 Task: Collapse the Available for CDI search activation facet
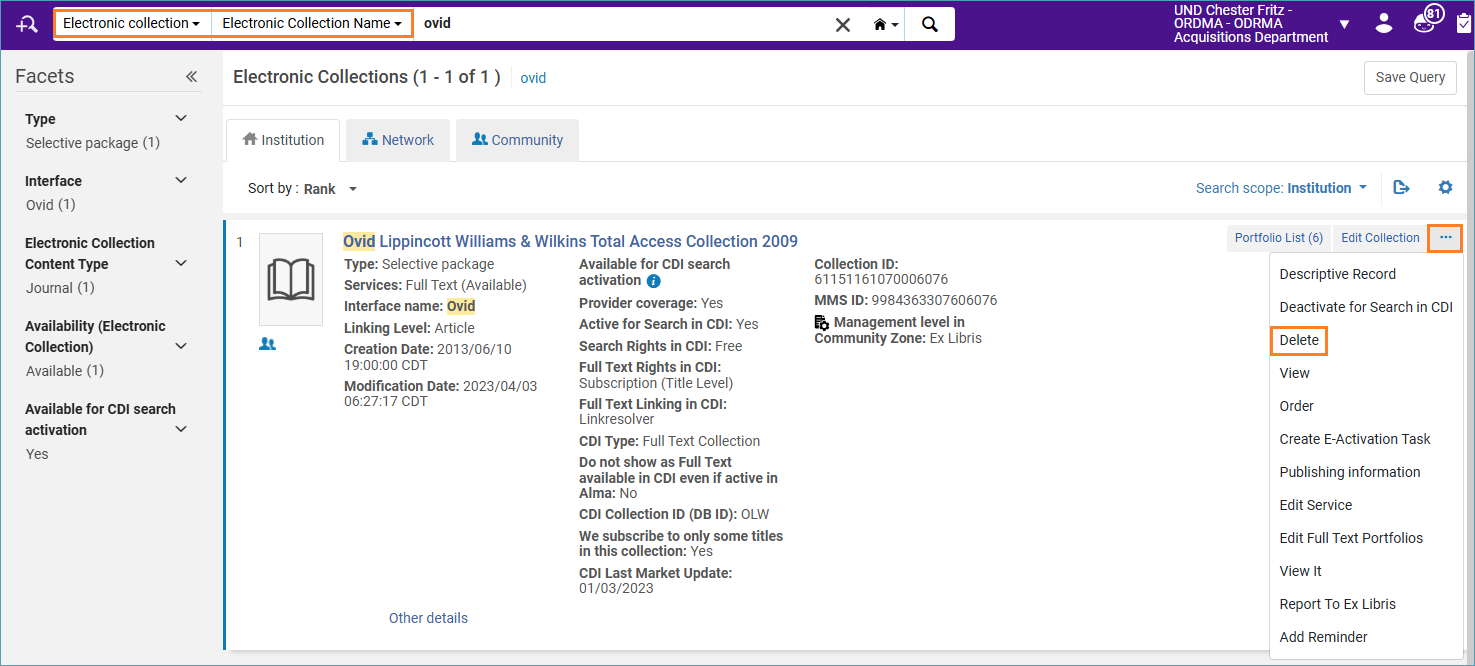tap(181, 429)
